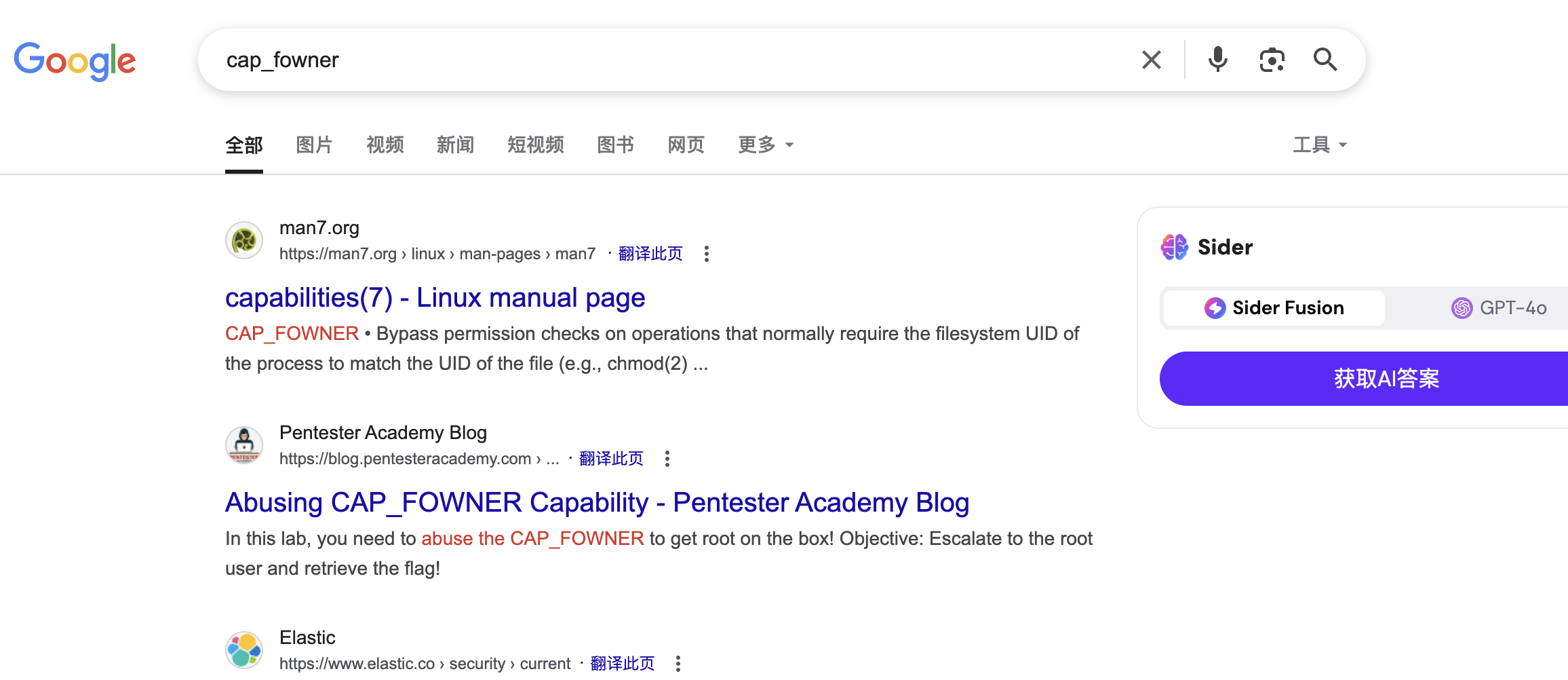Screen dimensions: 1568x680
Task: Open Google Lens image search
Action: (1272, 60)
